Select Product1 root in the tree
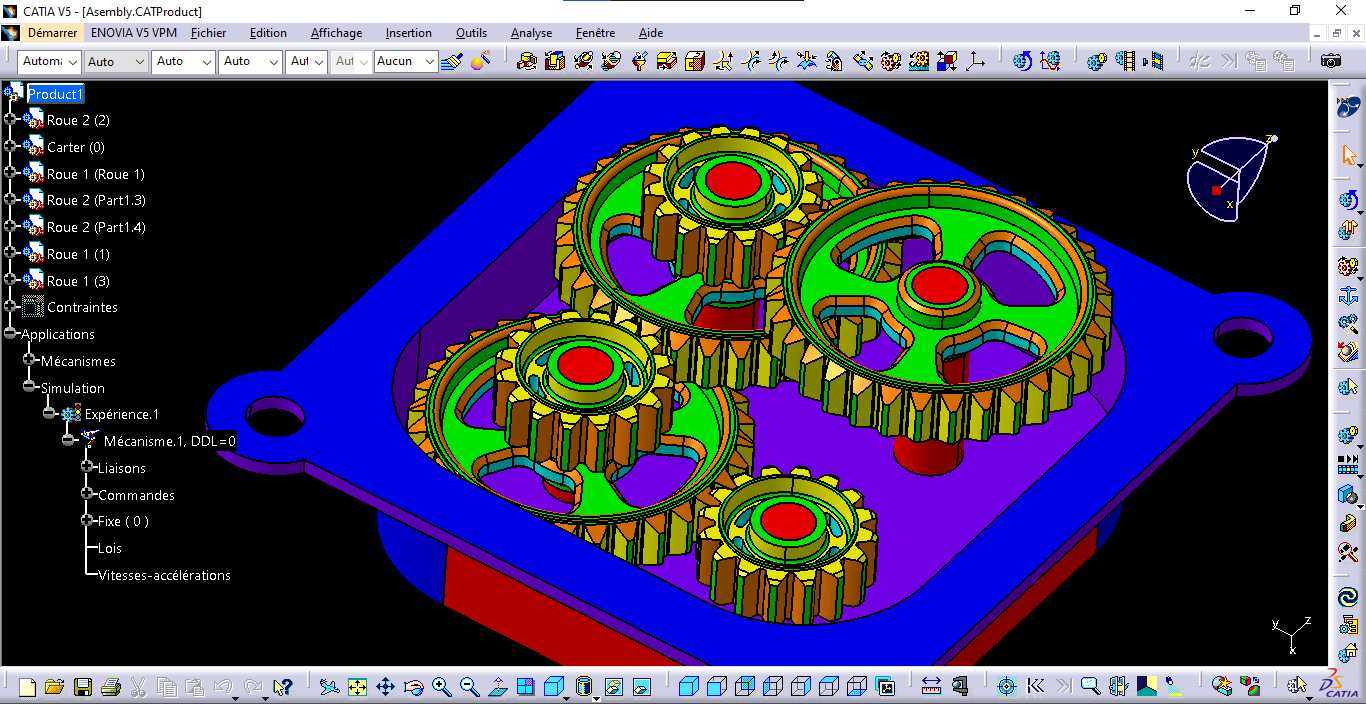Screen dimensions: 1366x704 pyautogui.click(x=55, y=94)
